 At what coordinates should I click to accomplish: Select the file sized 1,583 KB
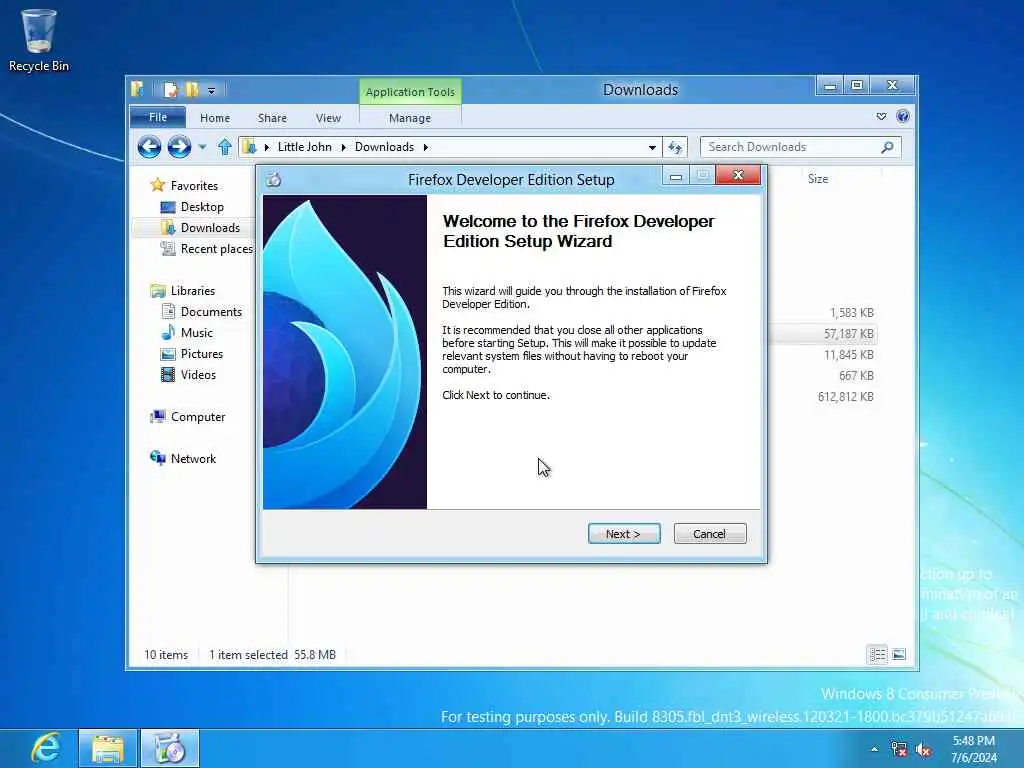pyautogui.click(x=852, y=313)
